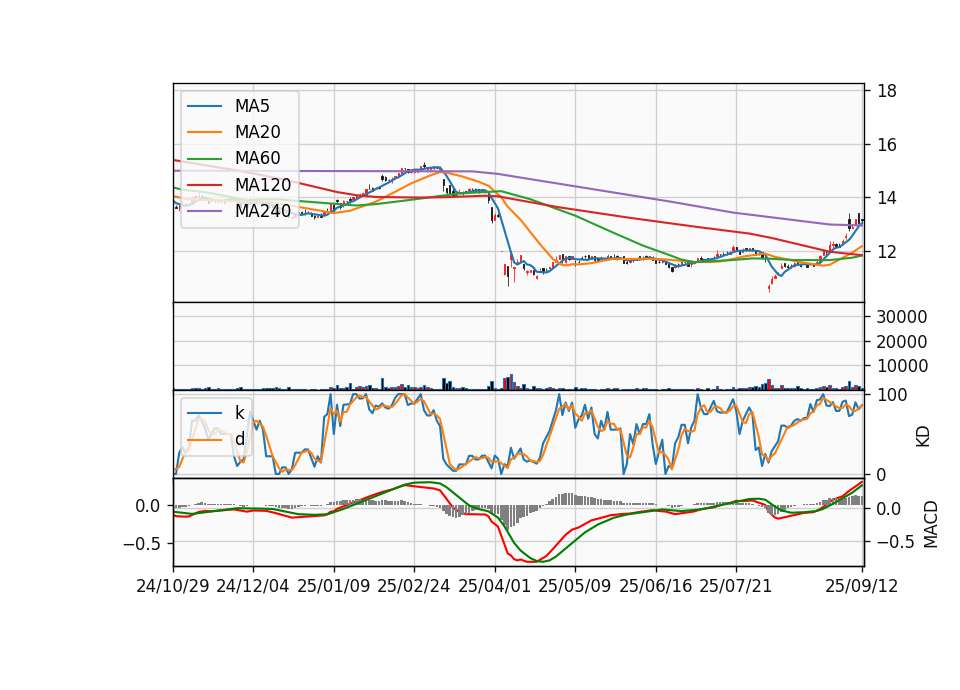Screen dimensions: 960x690
Task: Click the price axis value 14
Action: click(x=887, y=198)
